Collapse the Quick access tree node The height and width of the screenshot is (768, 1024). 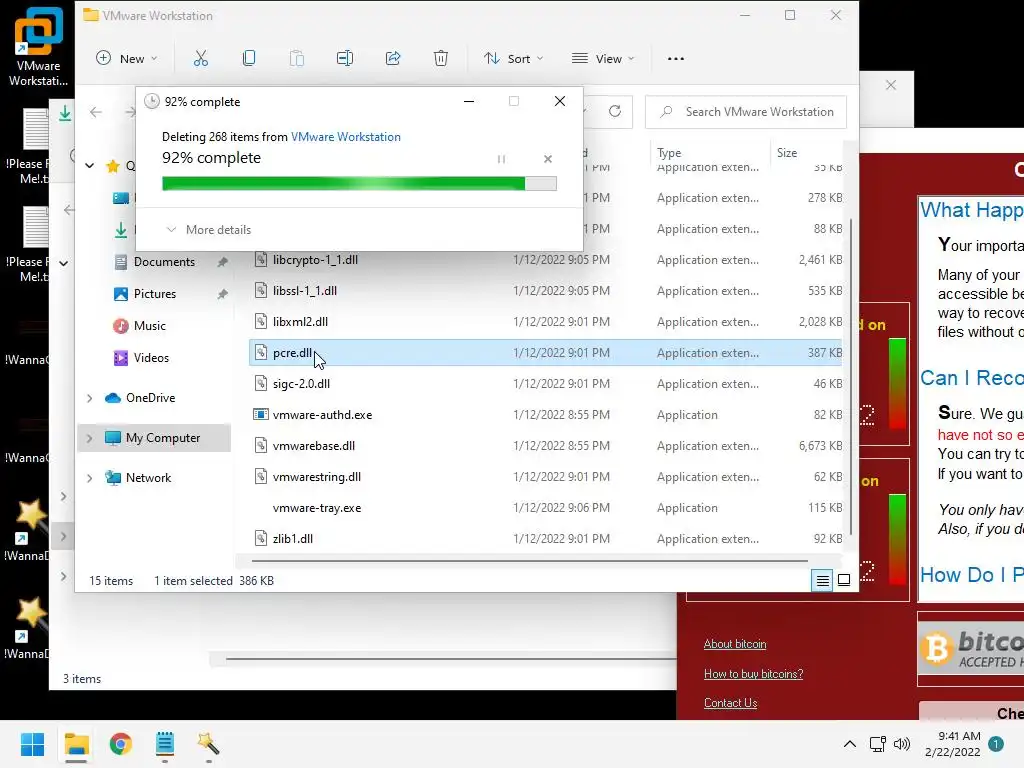pos(89,165)
